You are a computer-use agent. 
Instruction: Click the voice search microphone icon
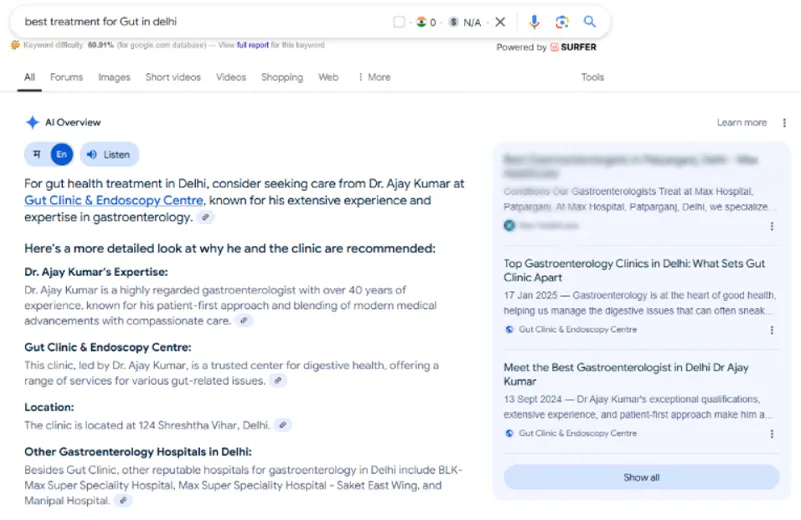535,21
